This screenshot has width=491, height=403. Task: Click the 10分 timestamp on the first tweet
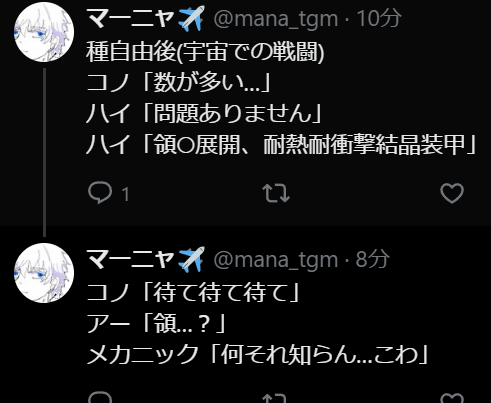(x=379, y=18)
